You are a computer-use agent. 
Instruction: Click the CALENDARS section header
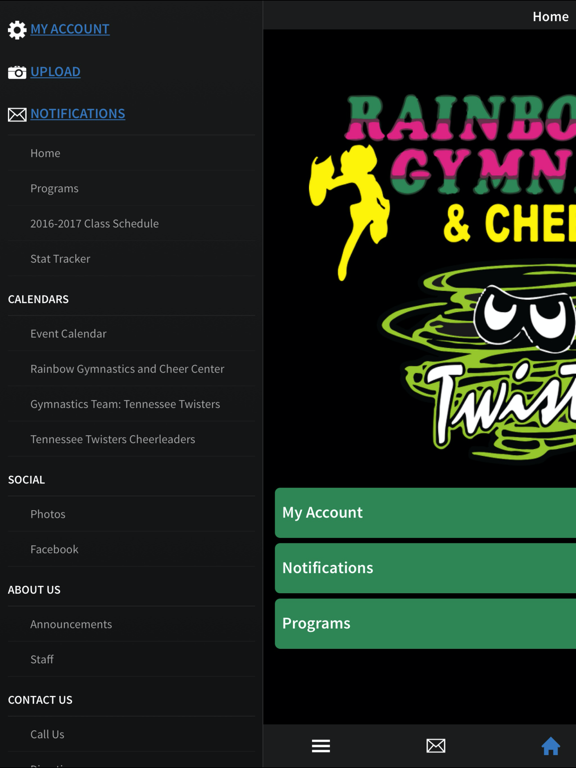point(38,299)
